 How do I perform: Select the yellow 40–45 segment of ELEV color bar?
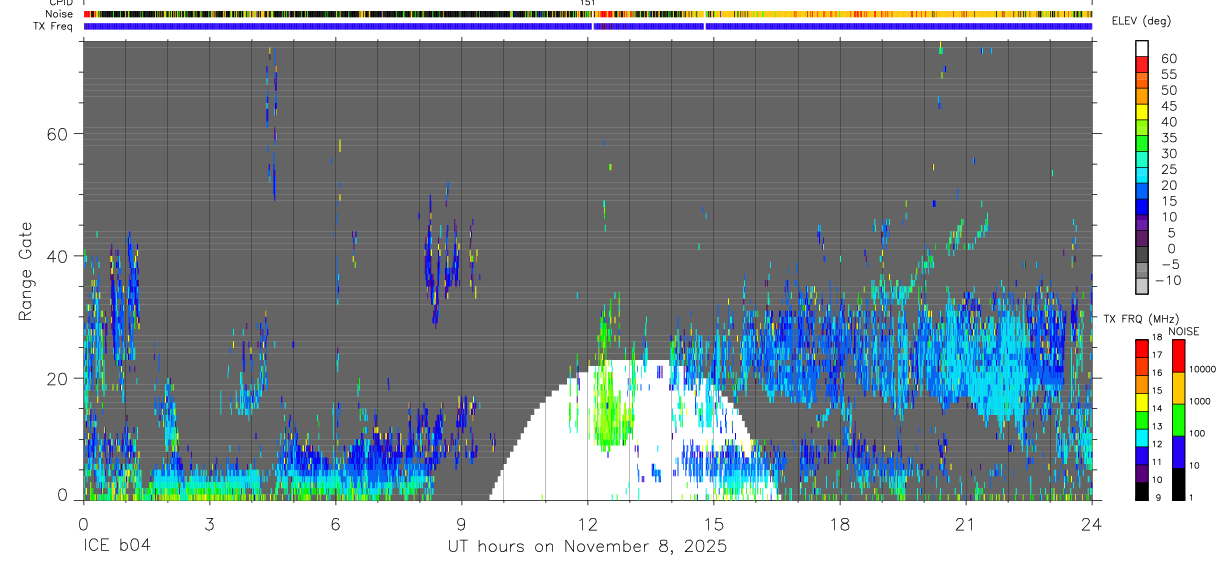[1142, 113]
